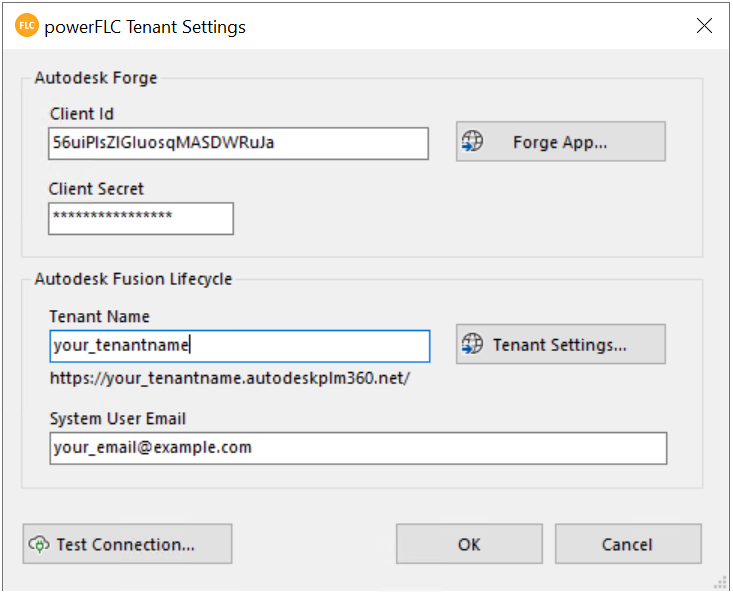Select the Tenant Name input box
This screenshot has width=733, height=595.
pyautogui.click(x=239, y=346)
